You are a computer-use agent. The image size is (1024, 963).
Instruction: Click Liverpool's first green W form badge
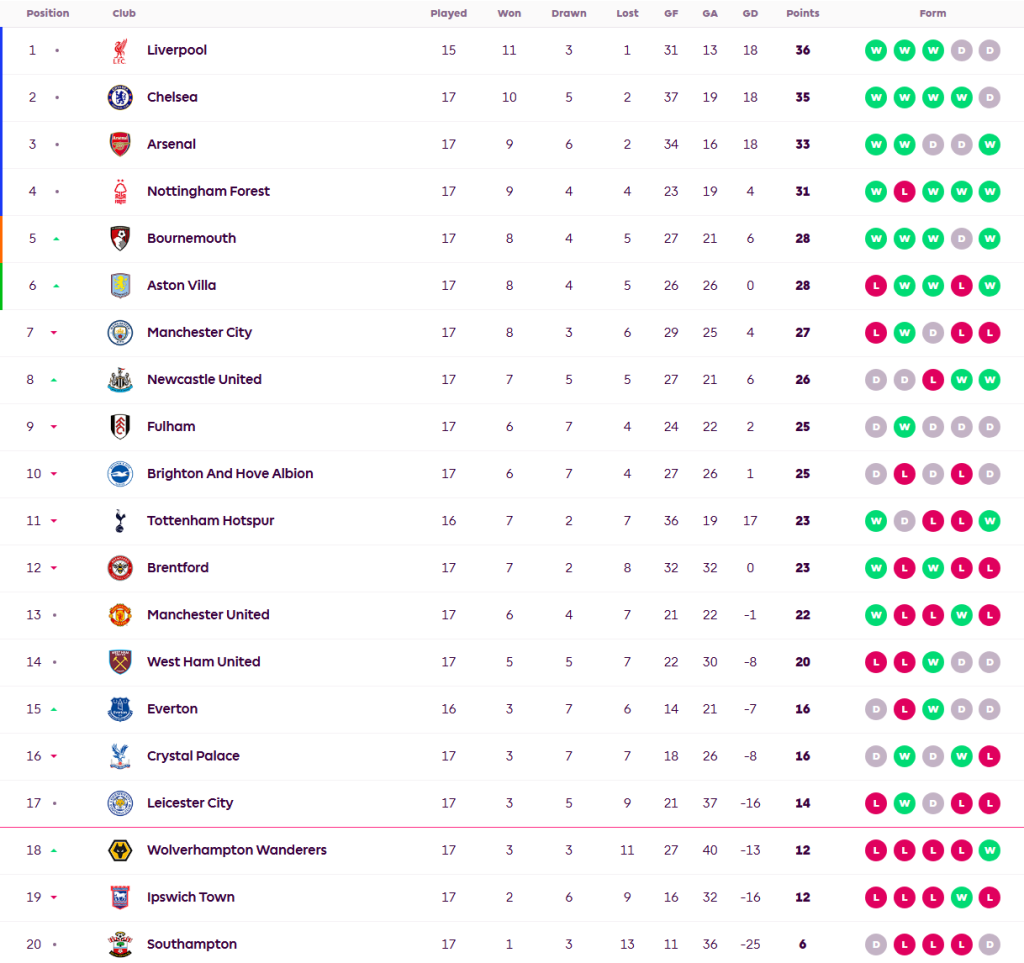876,50
